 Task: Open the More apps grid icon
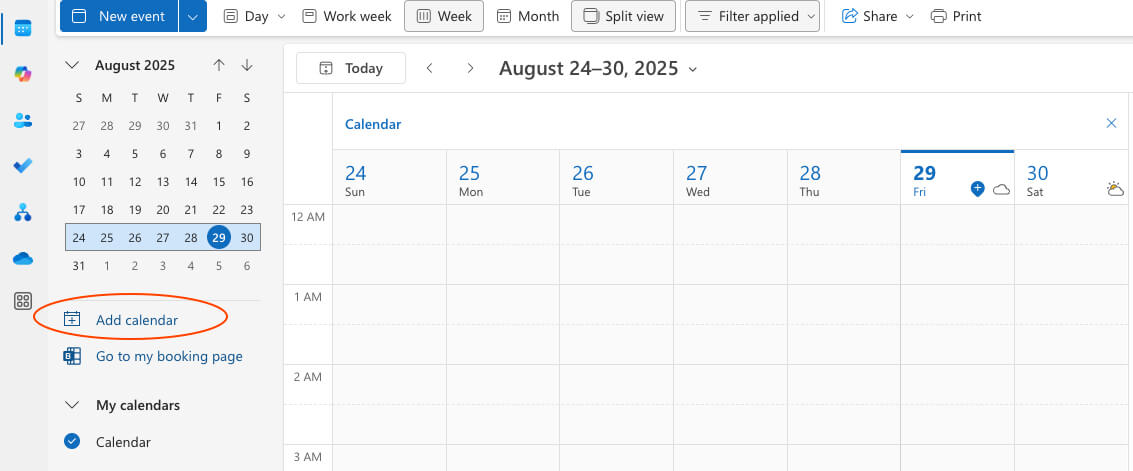[23, 302]
